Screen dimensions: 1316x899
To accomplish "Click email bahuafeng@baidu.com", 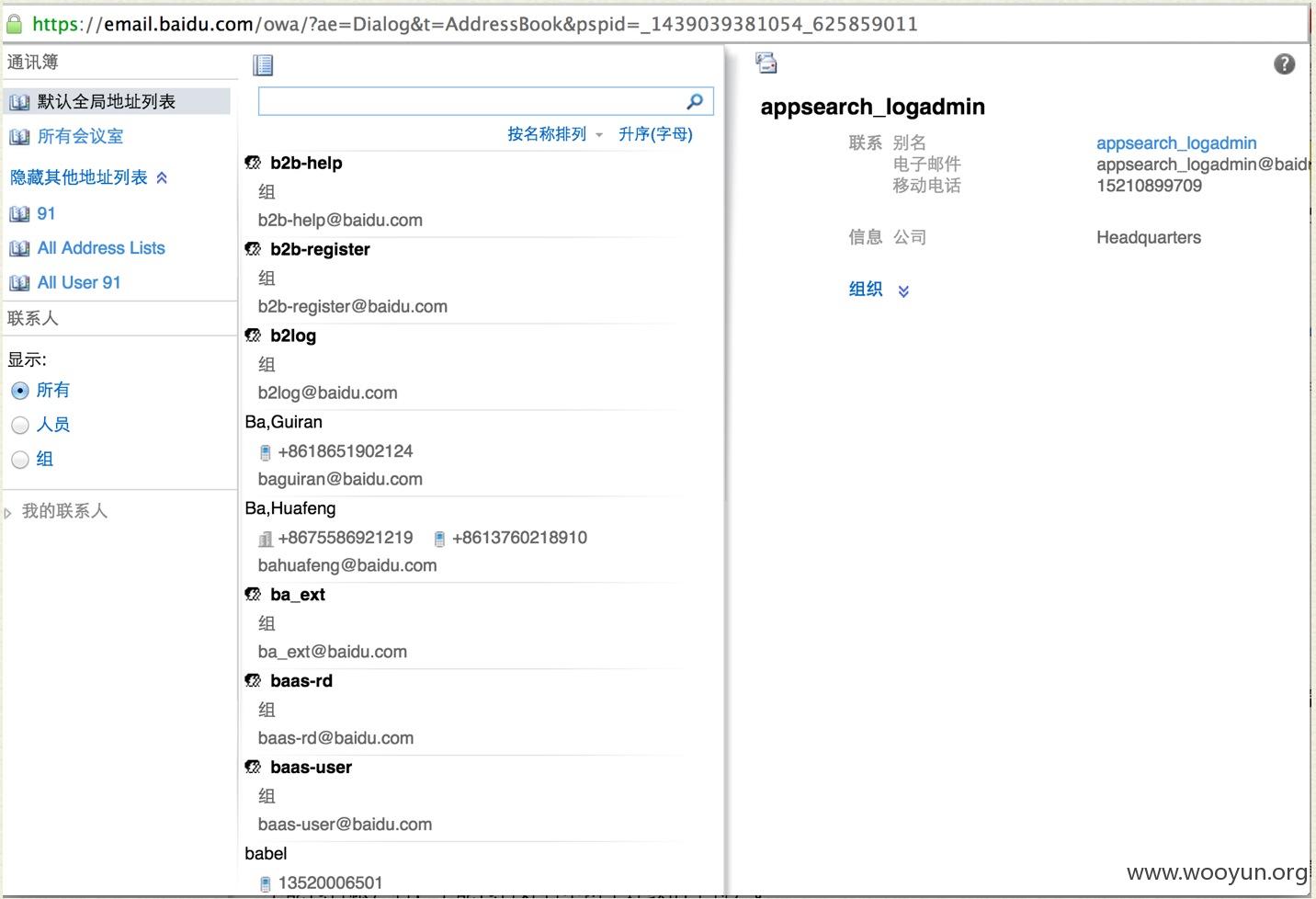I will coord(347,565).
